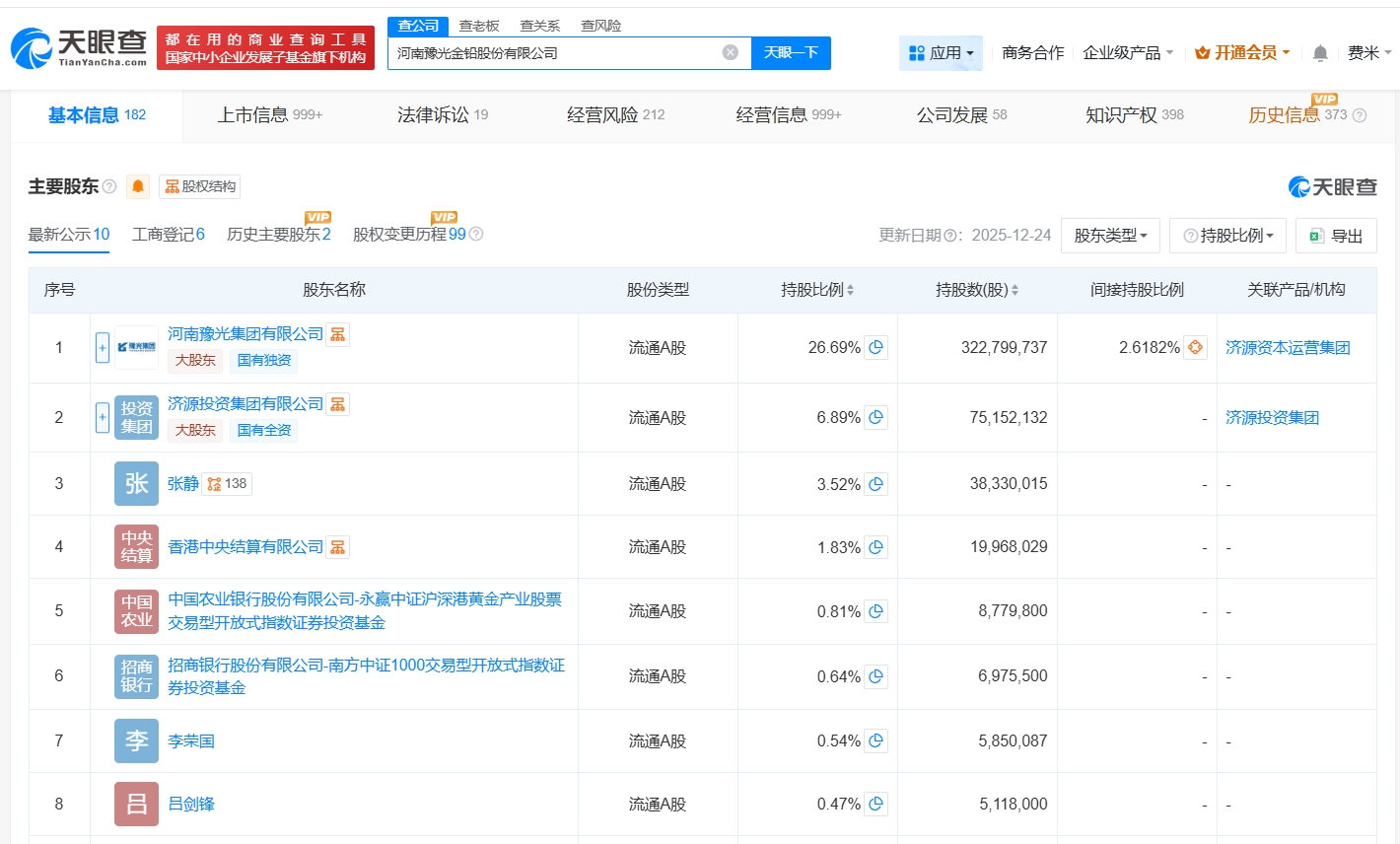1400x844 pixels.
Task: Open the notification bell in header
Action: pos(1320,53)
